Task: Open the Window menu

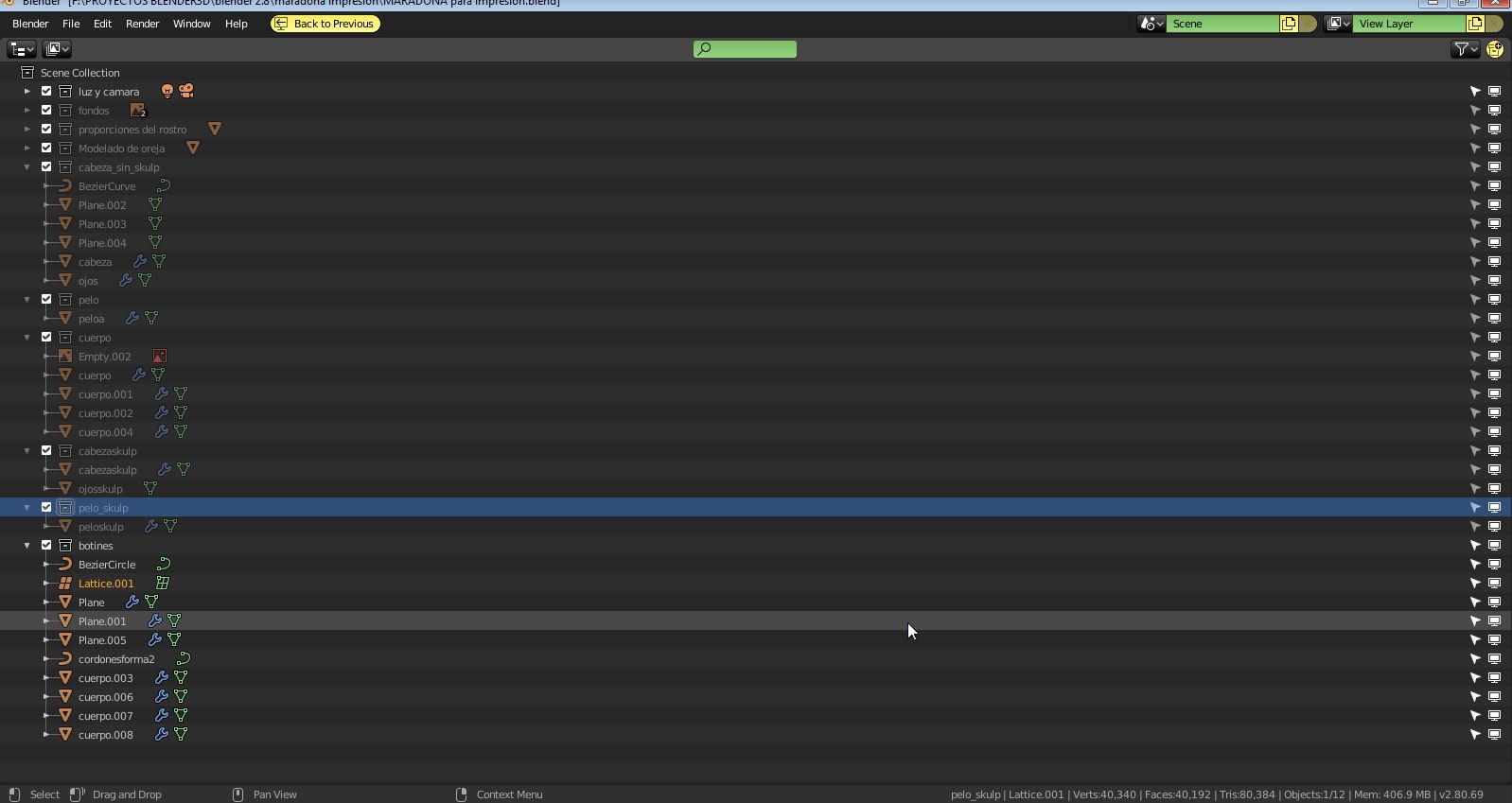Action: [x=192, y=24]
